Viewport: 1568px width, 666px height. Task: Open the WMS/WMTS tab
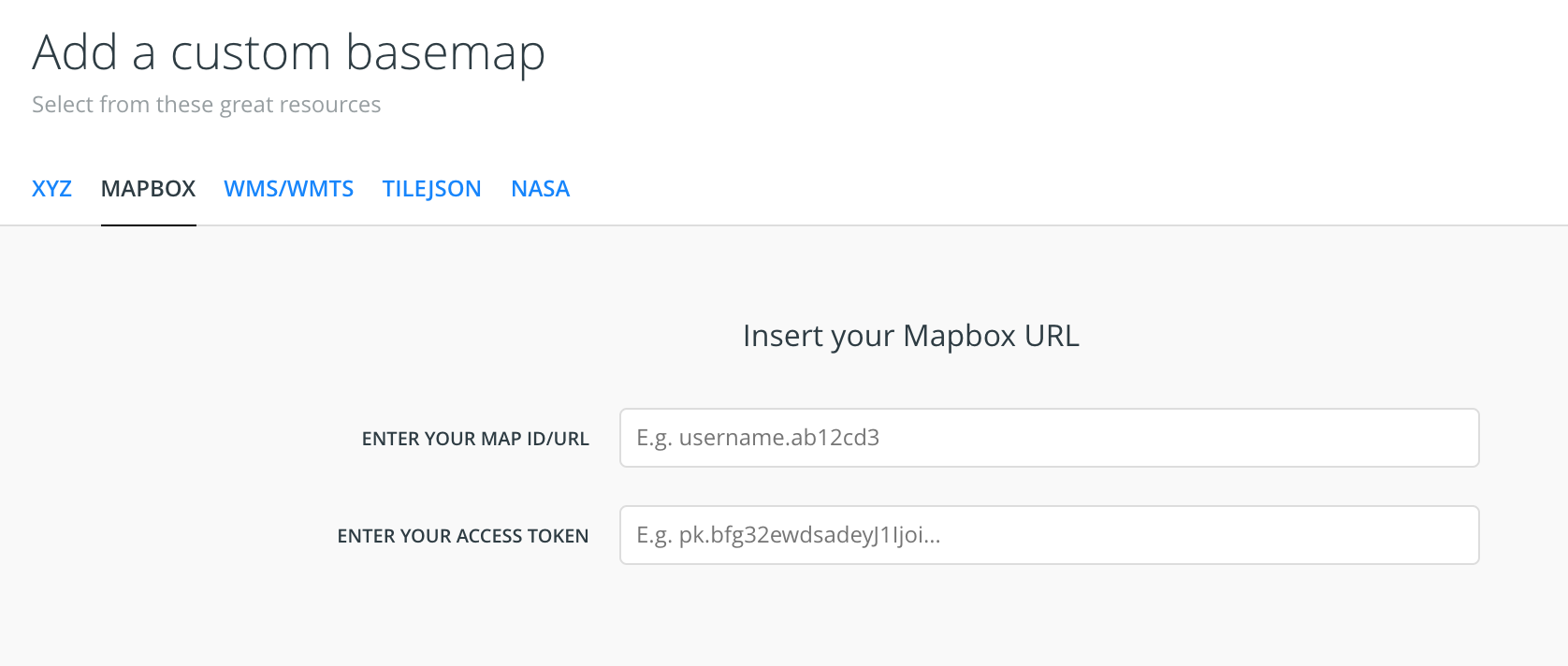point(289,189)
